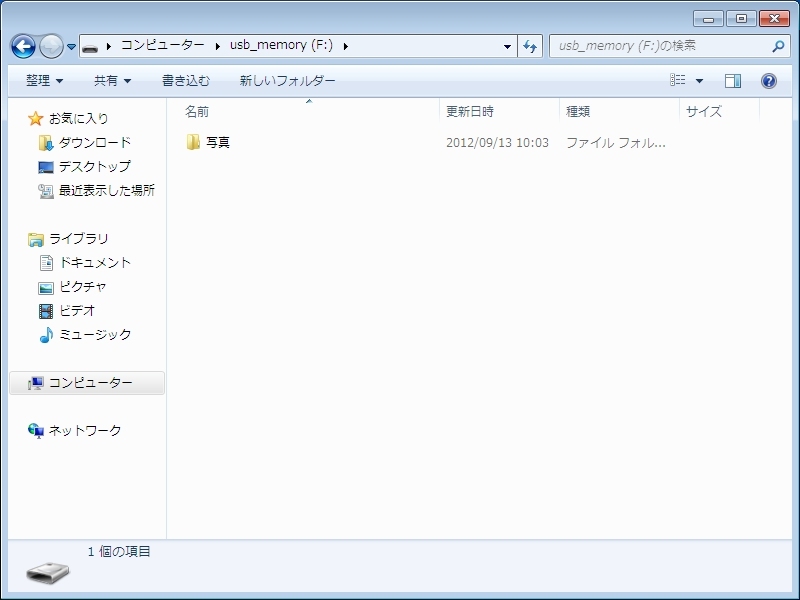Open 最近表示した場所 in navigation pane
The image size is (800, 600).
[107, 190]
